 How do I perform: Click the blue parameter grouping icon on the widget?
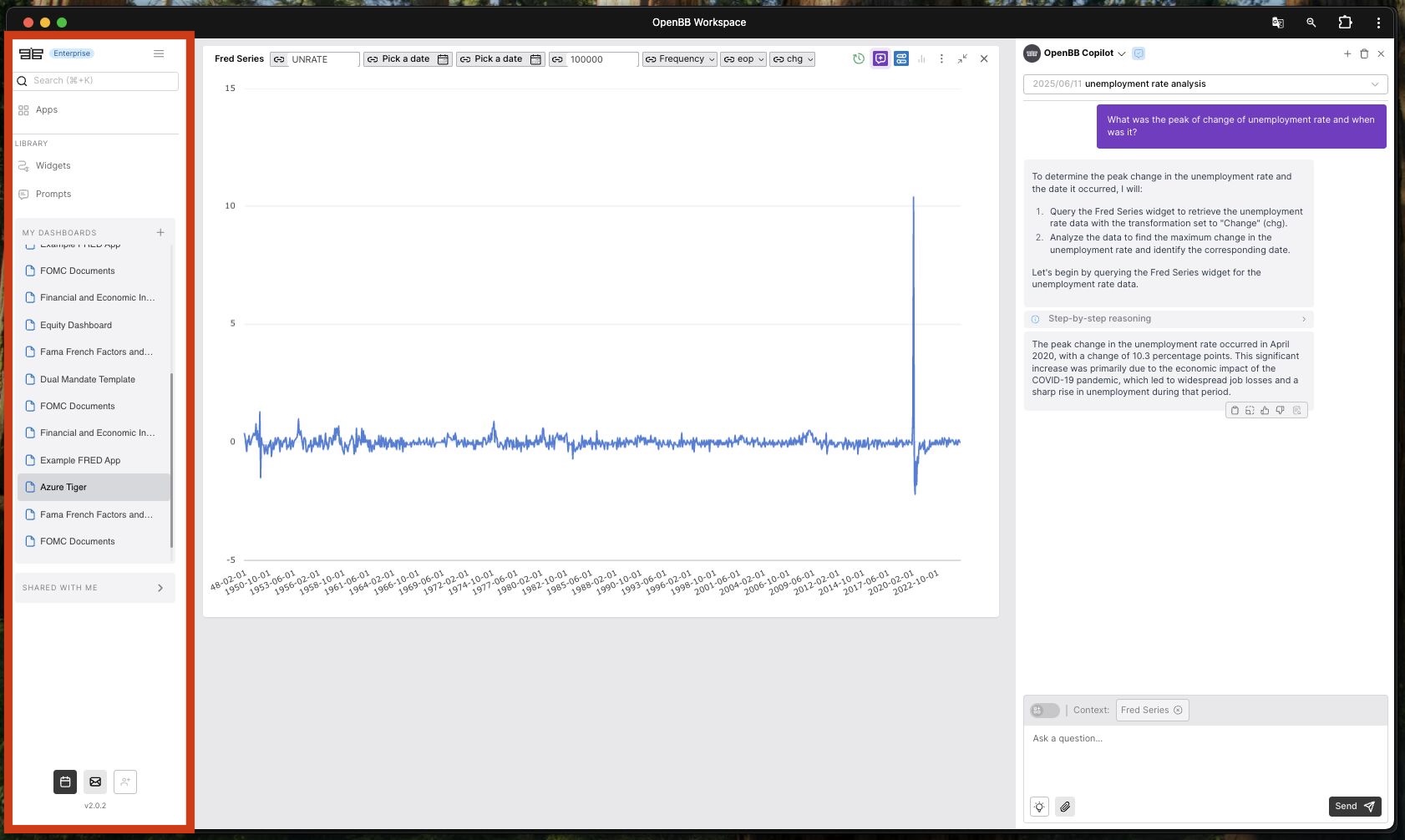901,58
